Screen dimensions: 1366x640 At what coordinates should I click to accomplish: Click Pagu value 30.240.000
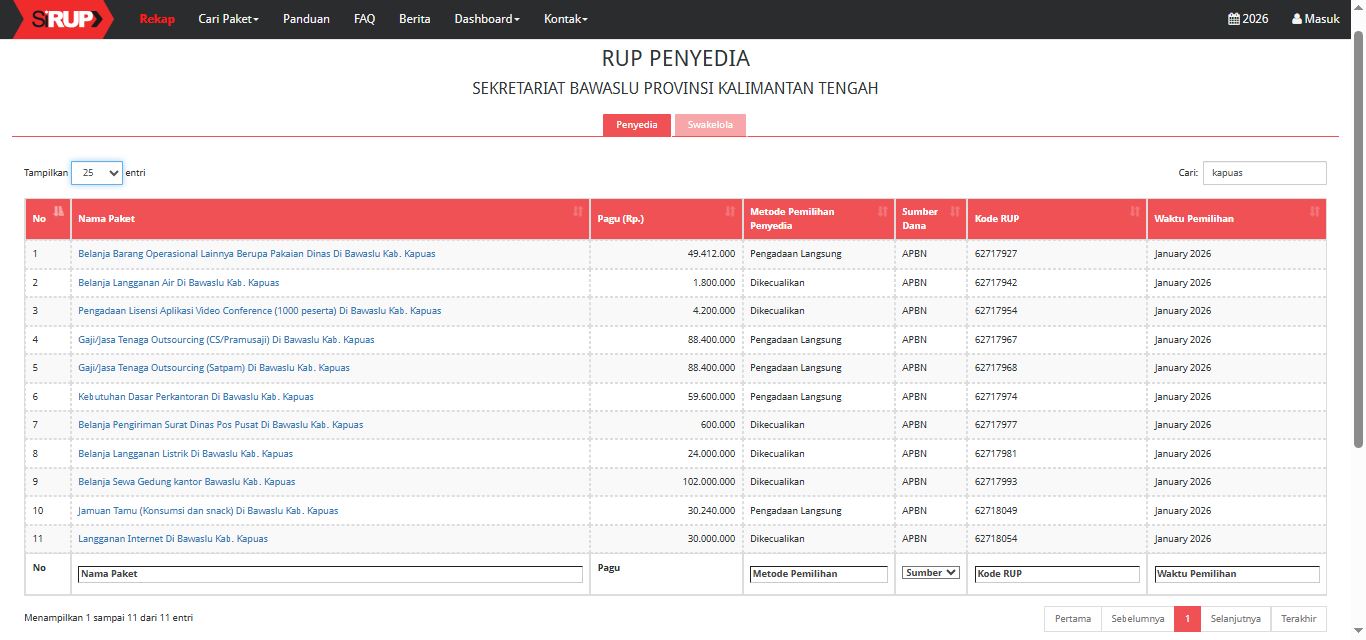click(711, 511)
